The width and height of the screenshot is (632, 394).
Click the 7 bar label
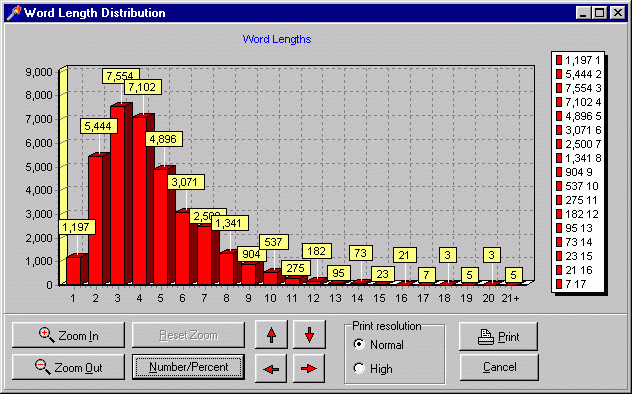click(426, 275)
